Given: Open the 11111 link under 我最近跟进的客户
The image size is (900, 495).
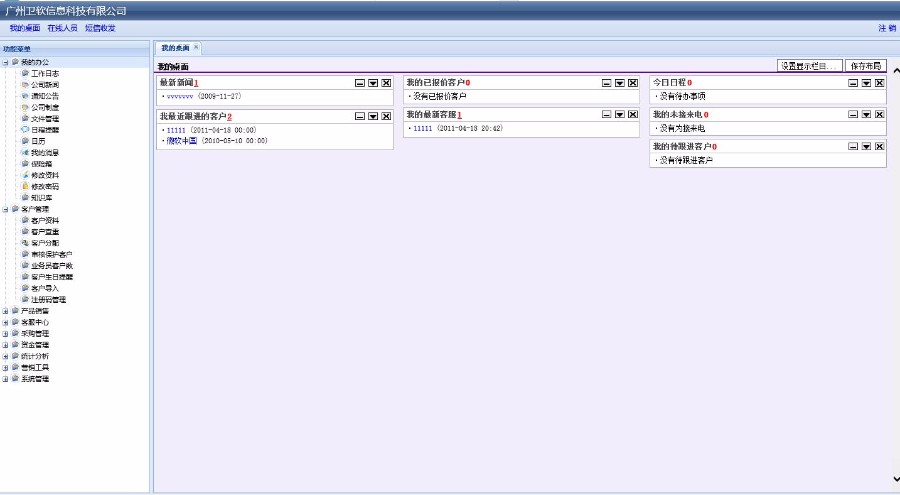Looking at the screenshot, I should pos(176,130).
